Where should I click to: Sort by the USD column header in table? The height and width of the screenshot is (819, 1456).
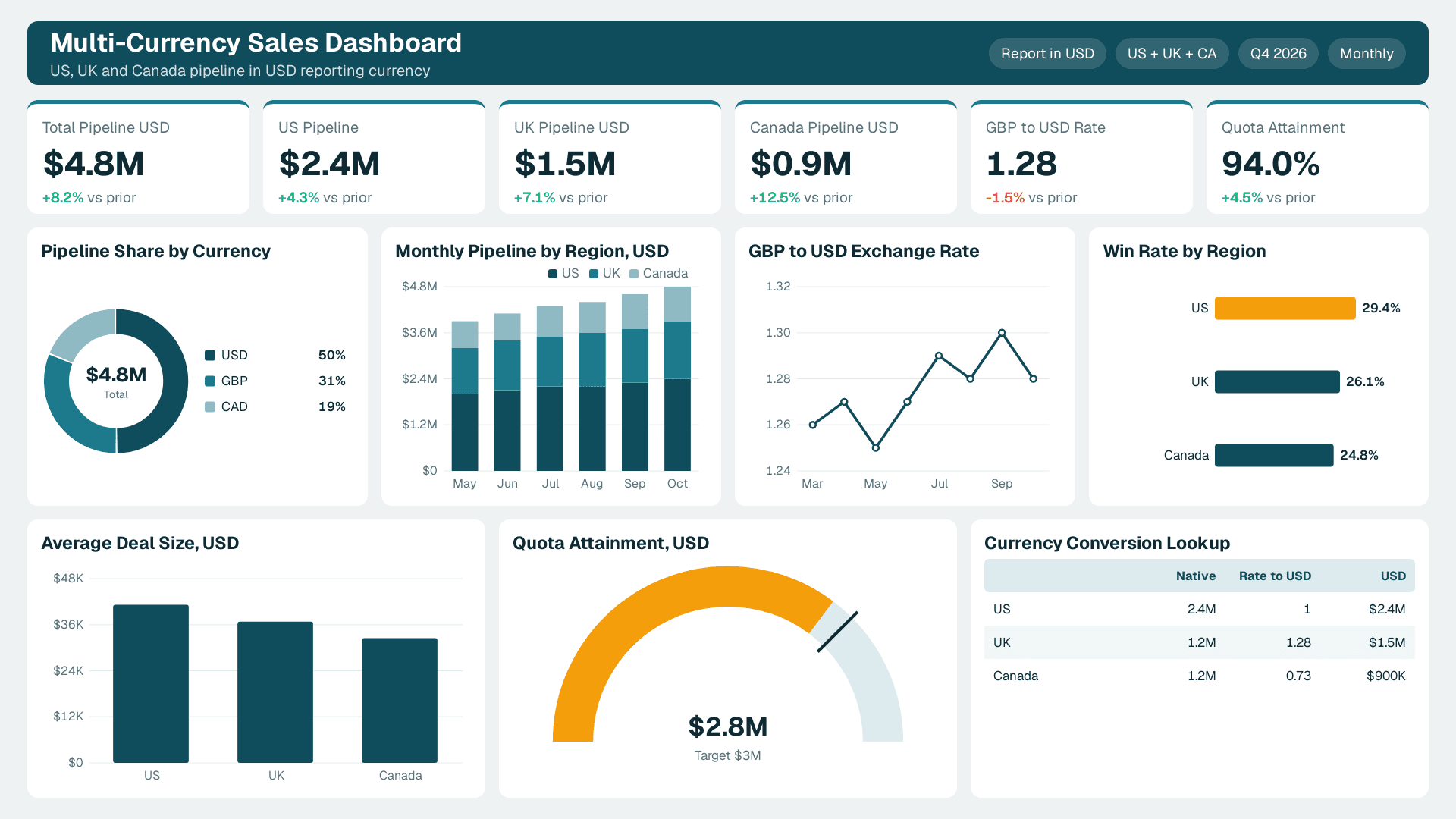point(1393,576)
